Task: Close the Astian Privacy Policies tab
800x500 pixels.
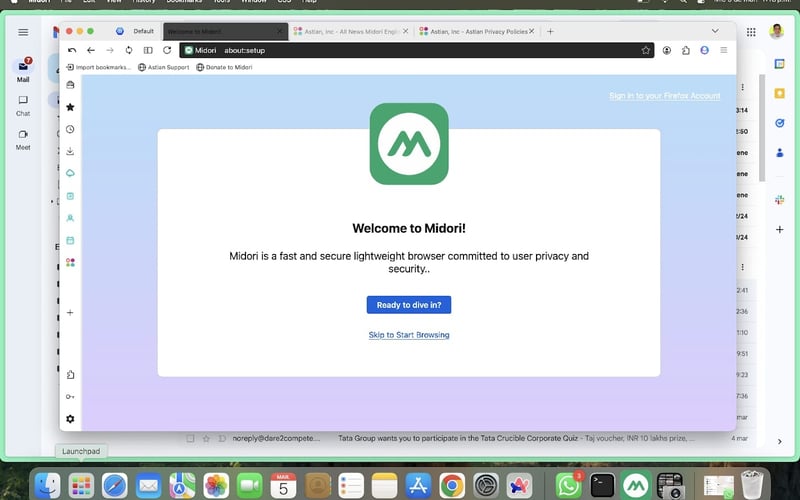Action: [531, 31]
